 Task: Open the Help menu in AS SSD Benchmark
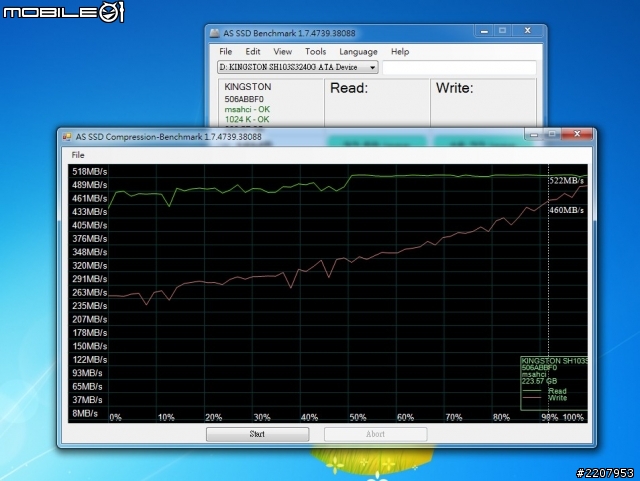pyautogui.click(x=400, y=51)
